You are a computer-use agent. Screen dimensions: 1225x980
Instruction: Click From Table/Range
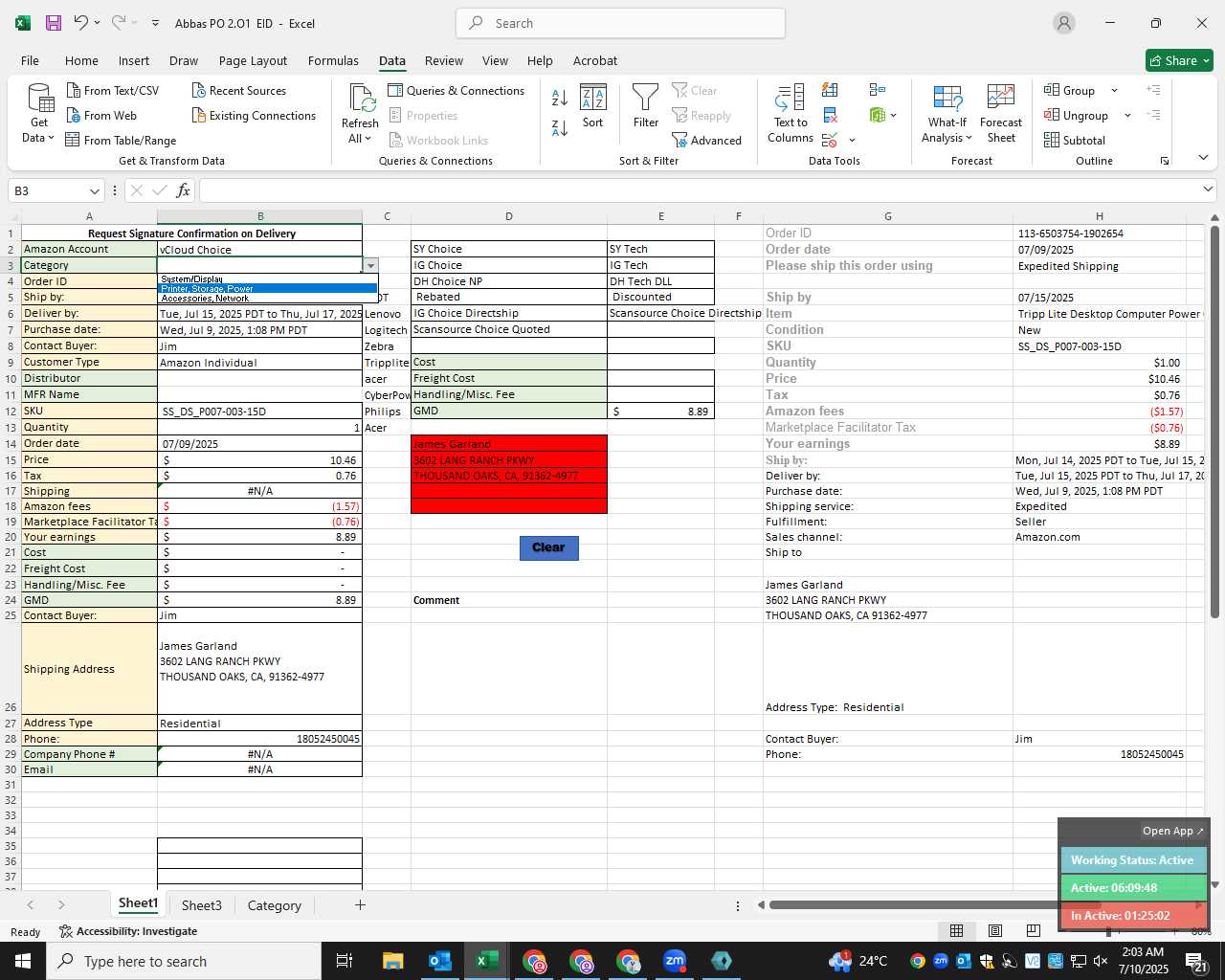(122, 140)
